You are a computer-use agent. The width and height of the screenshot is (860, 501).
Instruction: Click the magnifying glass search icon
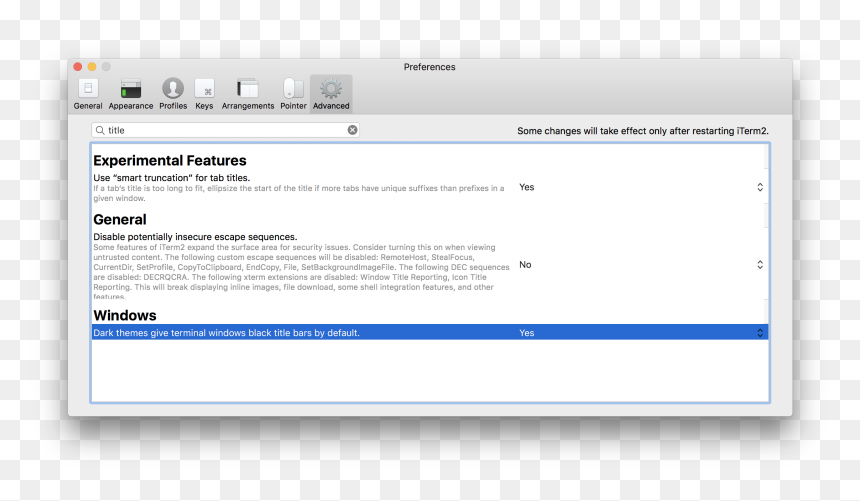pyautogui.click(x=100, y=130)
